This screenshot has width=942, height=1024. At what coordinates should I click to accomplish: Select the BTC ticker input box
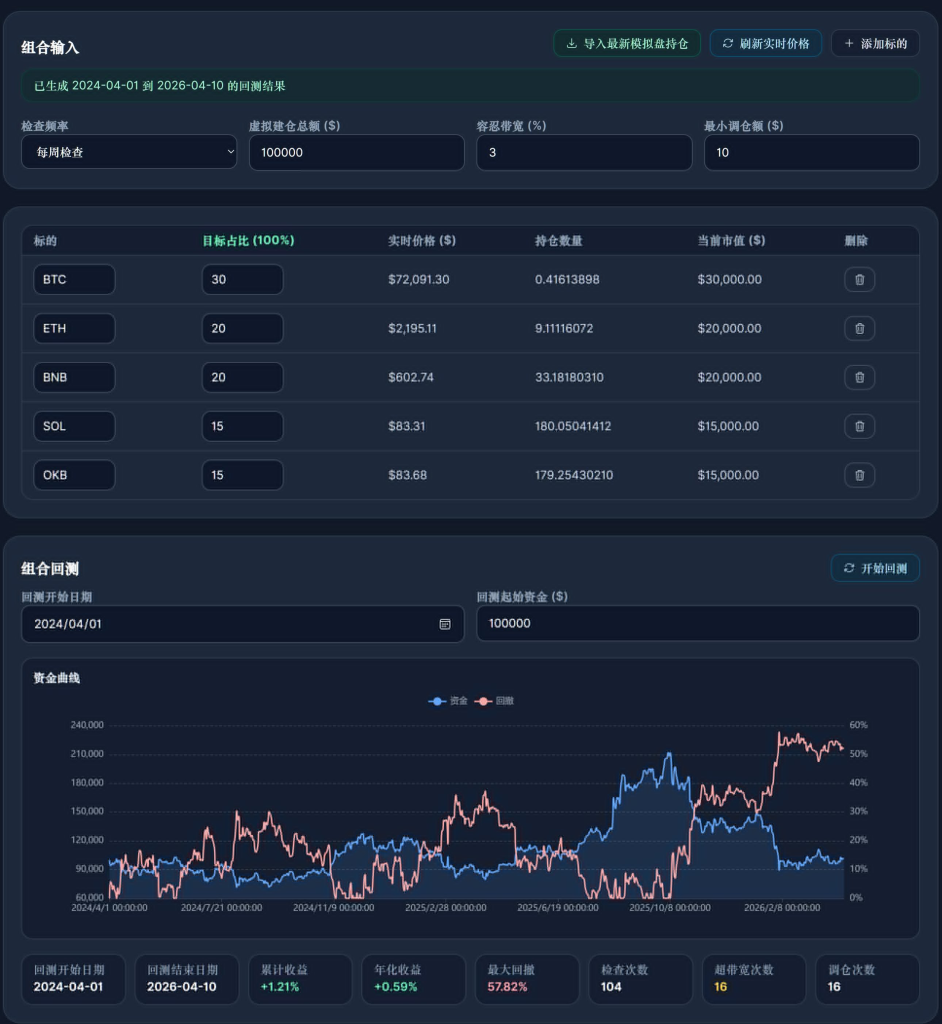pyautogui.click(x=74, y=280)
